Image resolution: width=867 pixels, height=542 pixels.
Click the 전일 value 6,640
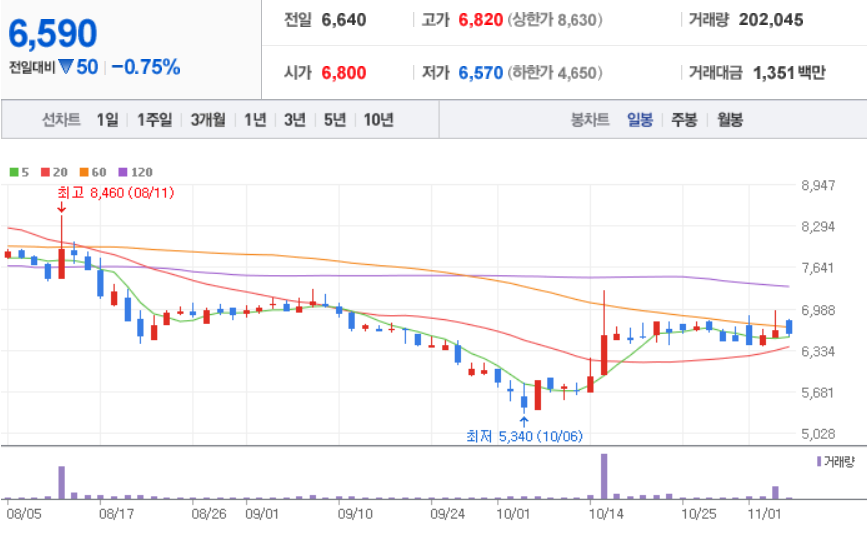343,20
